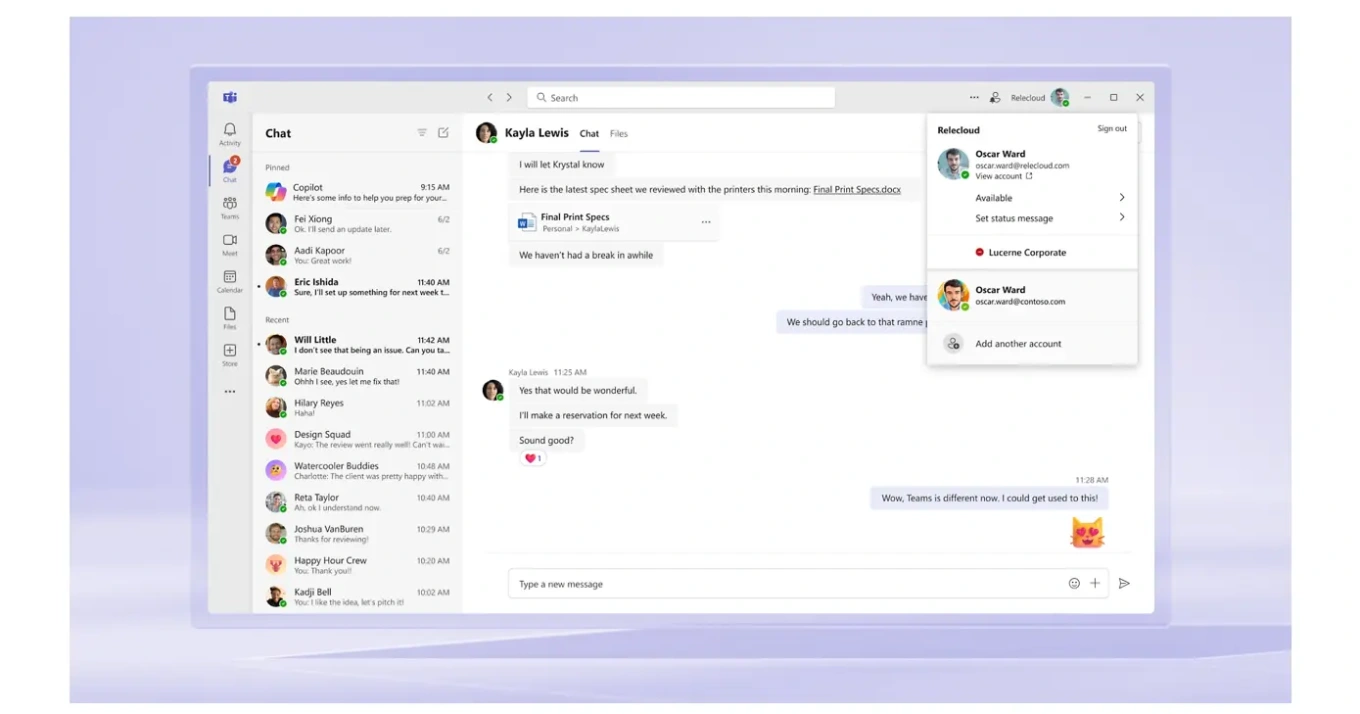Switch to the Files tab
1360x714 pixels.
(619, 134)
